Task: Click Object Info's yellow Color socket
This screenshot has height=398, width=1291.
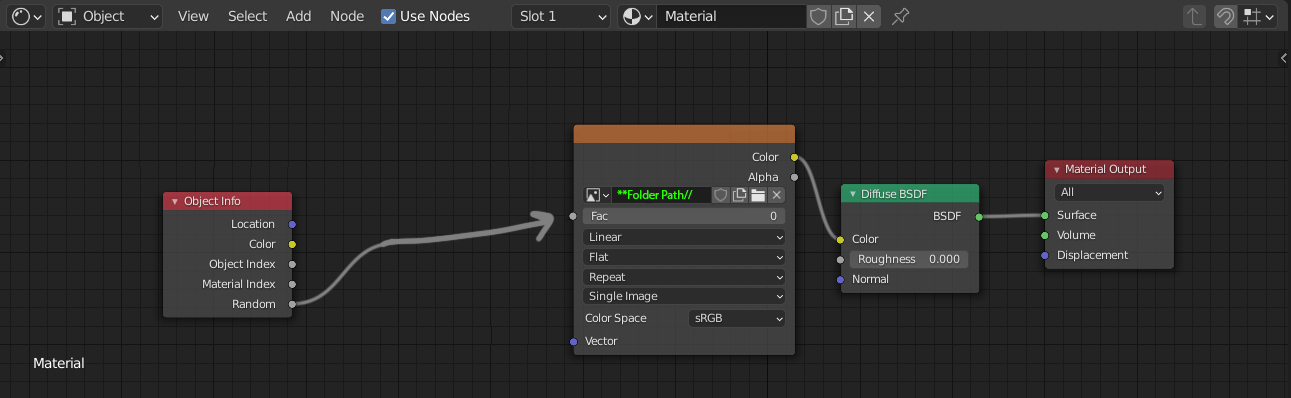Action: [292, 244]
